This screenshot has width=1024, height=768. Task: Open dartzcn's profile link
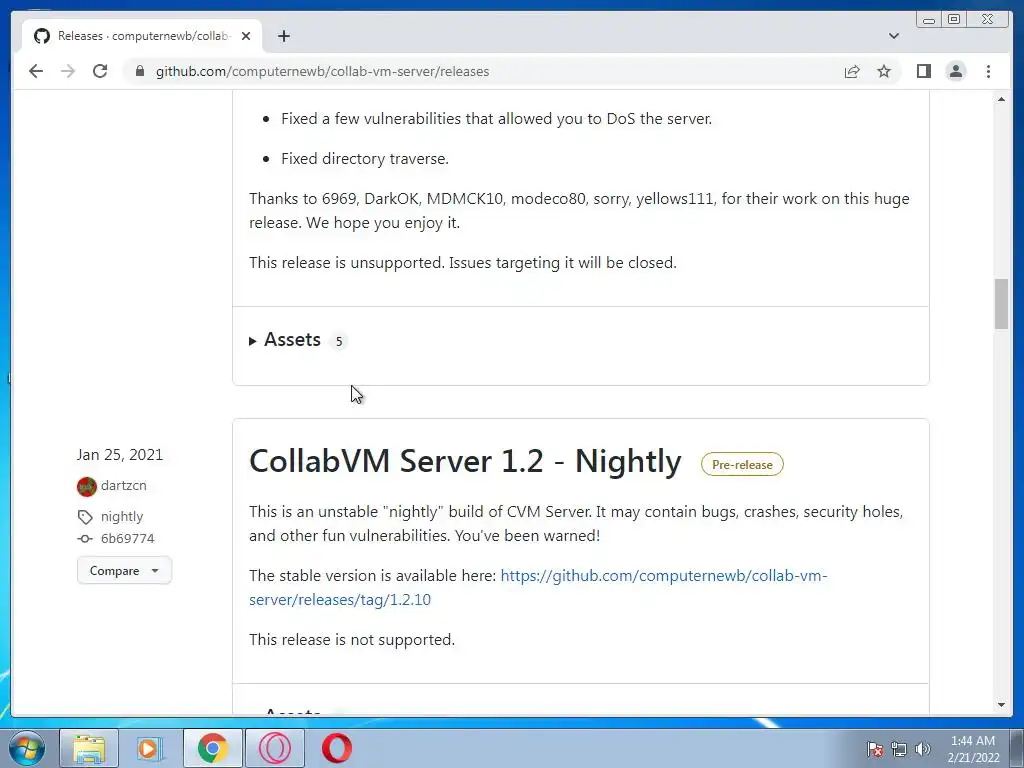click(123, 485)
